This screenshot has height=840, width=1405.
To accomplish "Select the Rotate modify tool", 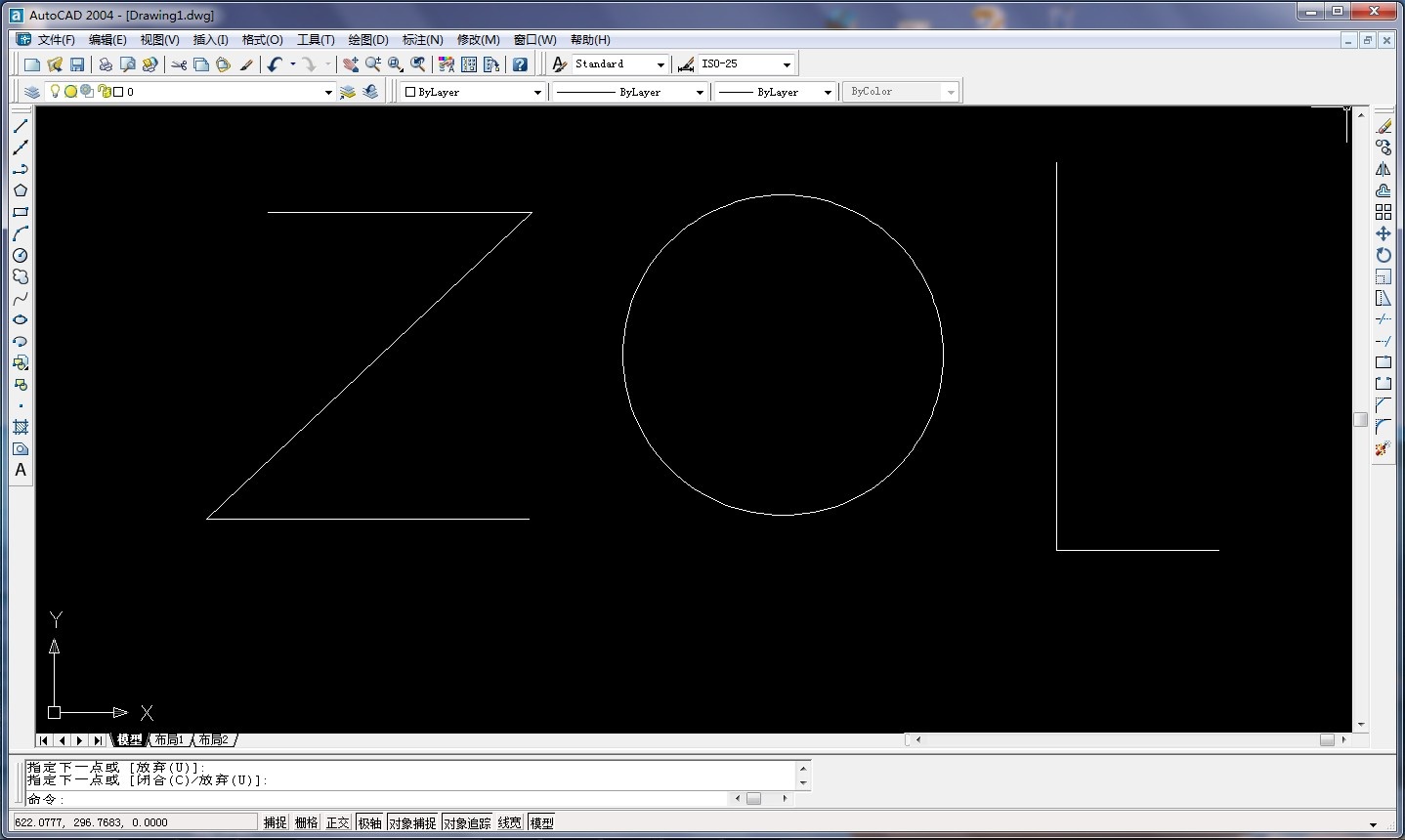I will (1384, 255).
